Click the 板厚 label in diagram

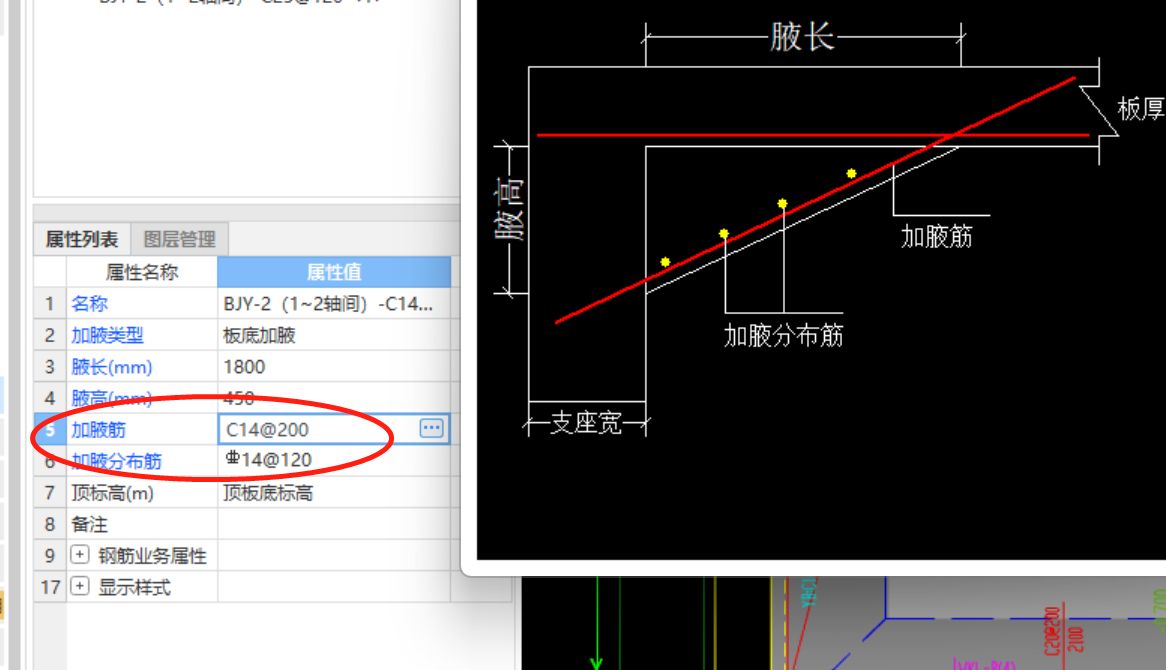pyautogui.click(x=1141, y=109)
